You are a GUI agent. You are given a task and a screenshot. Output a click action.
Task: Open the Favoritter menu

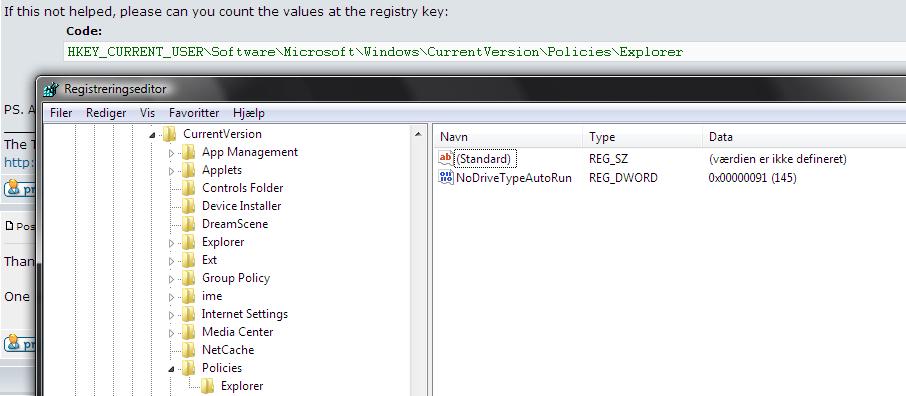click(194, 113)
